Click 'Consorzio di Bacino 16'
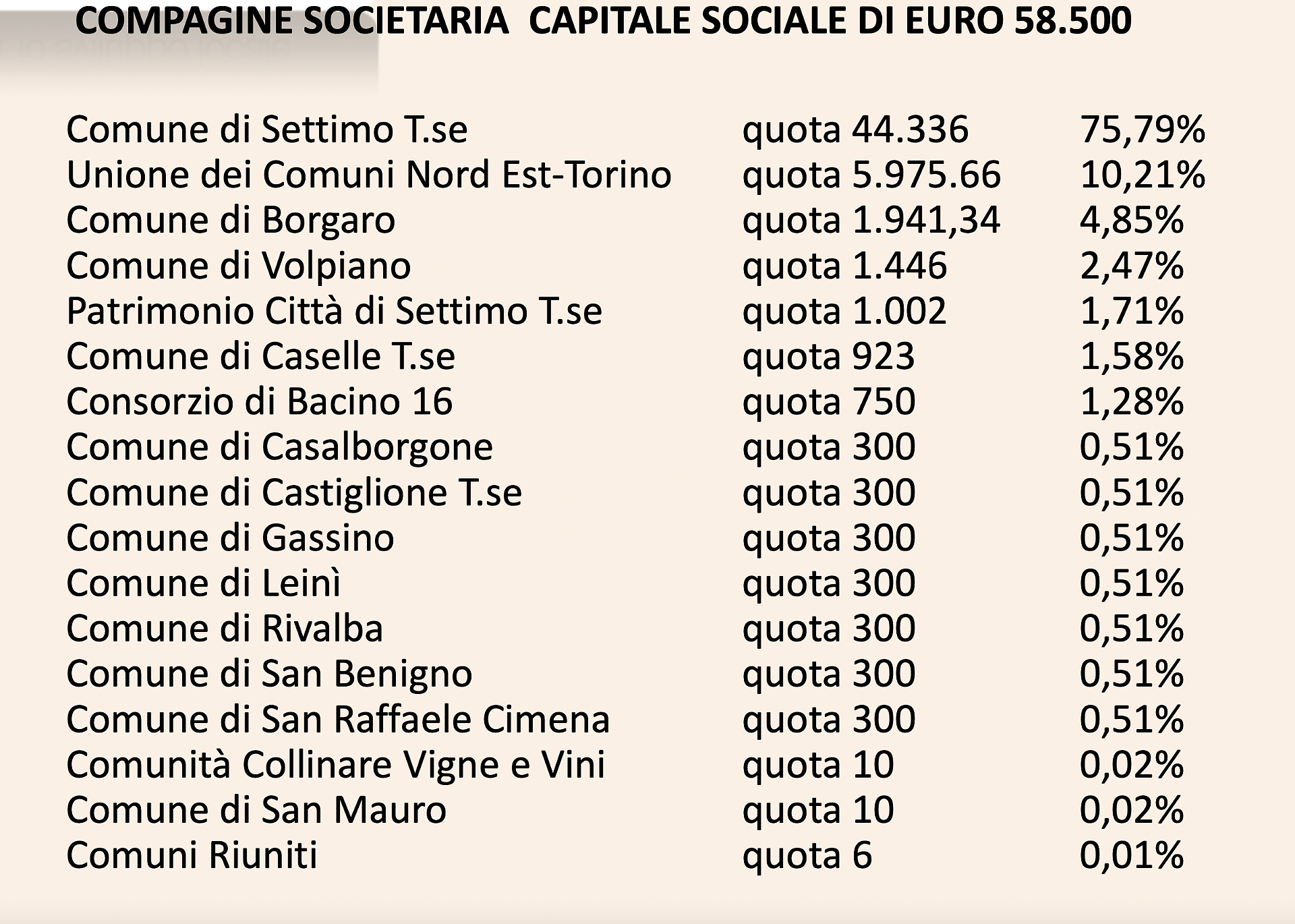The width and height of the screenshot is (1295, 924). pos(259,402)
